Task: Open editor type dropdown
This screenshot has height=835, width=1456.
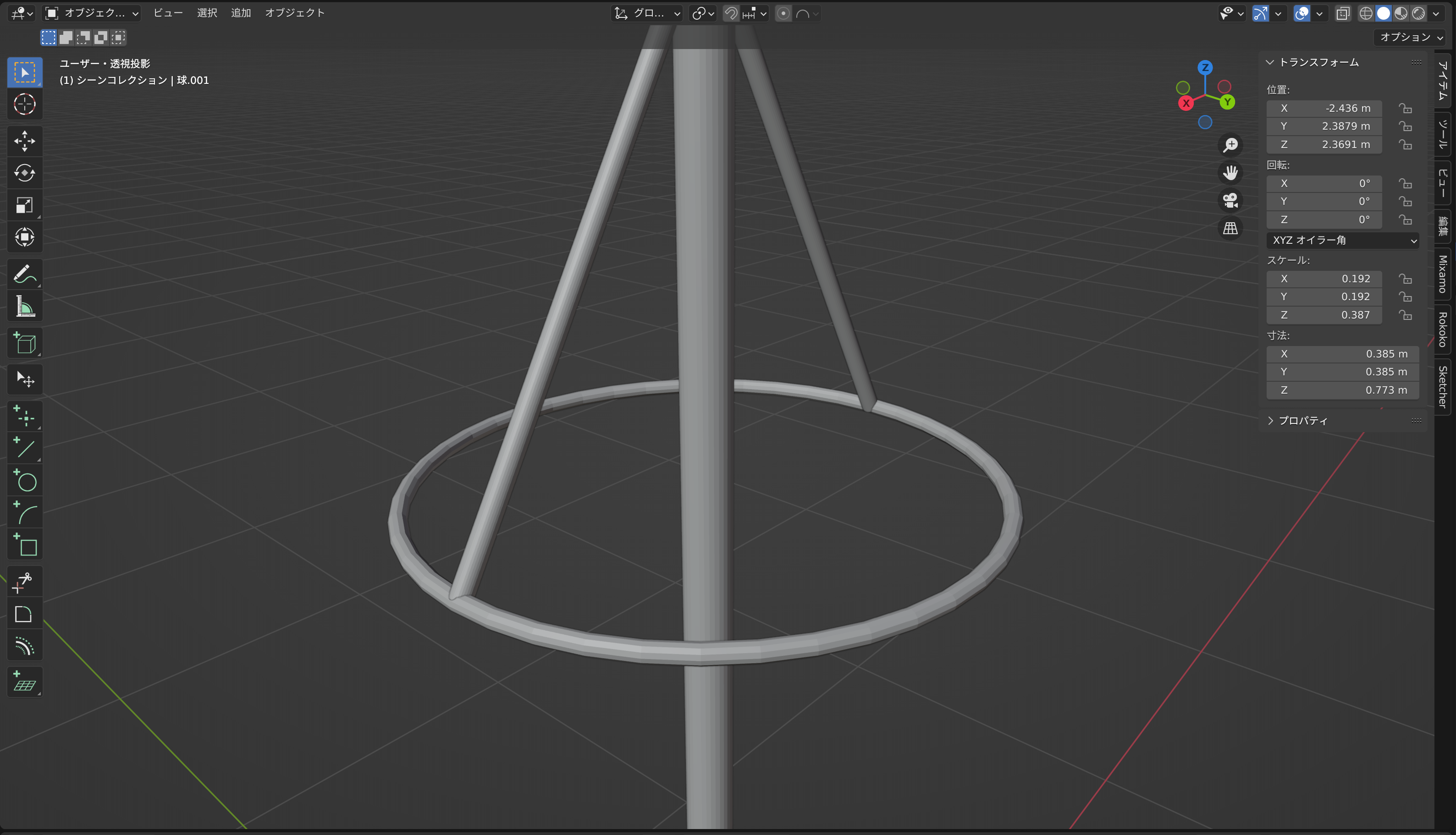Action: [22, 13]
